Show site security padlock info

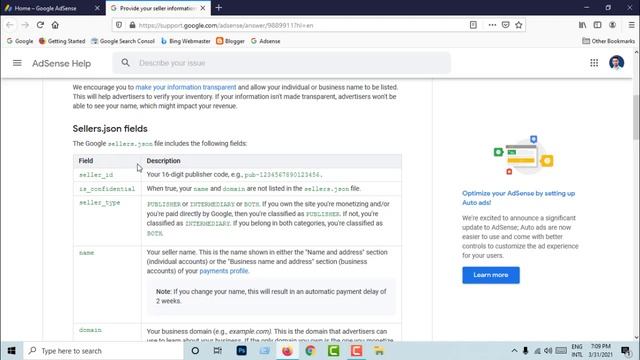tap(132, 25)
